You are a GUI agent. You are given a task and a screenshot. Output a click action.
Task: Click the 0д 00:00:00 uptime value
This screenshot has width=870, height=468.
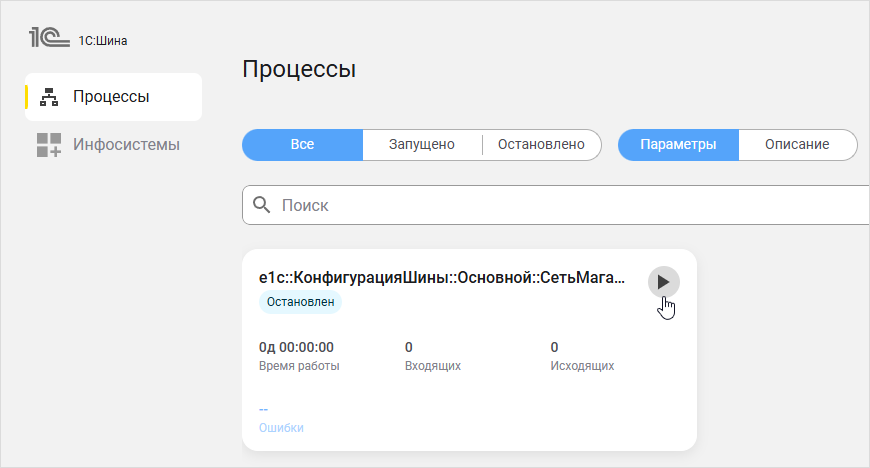296,348
